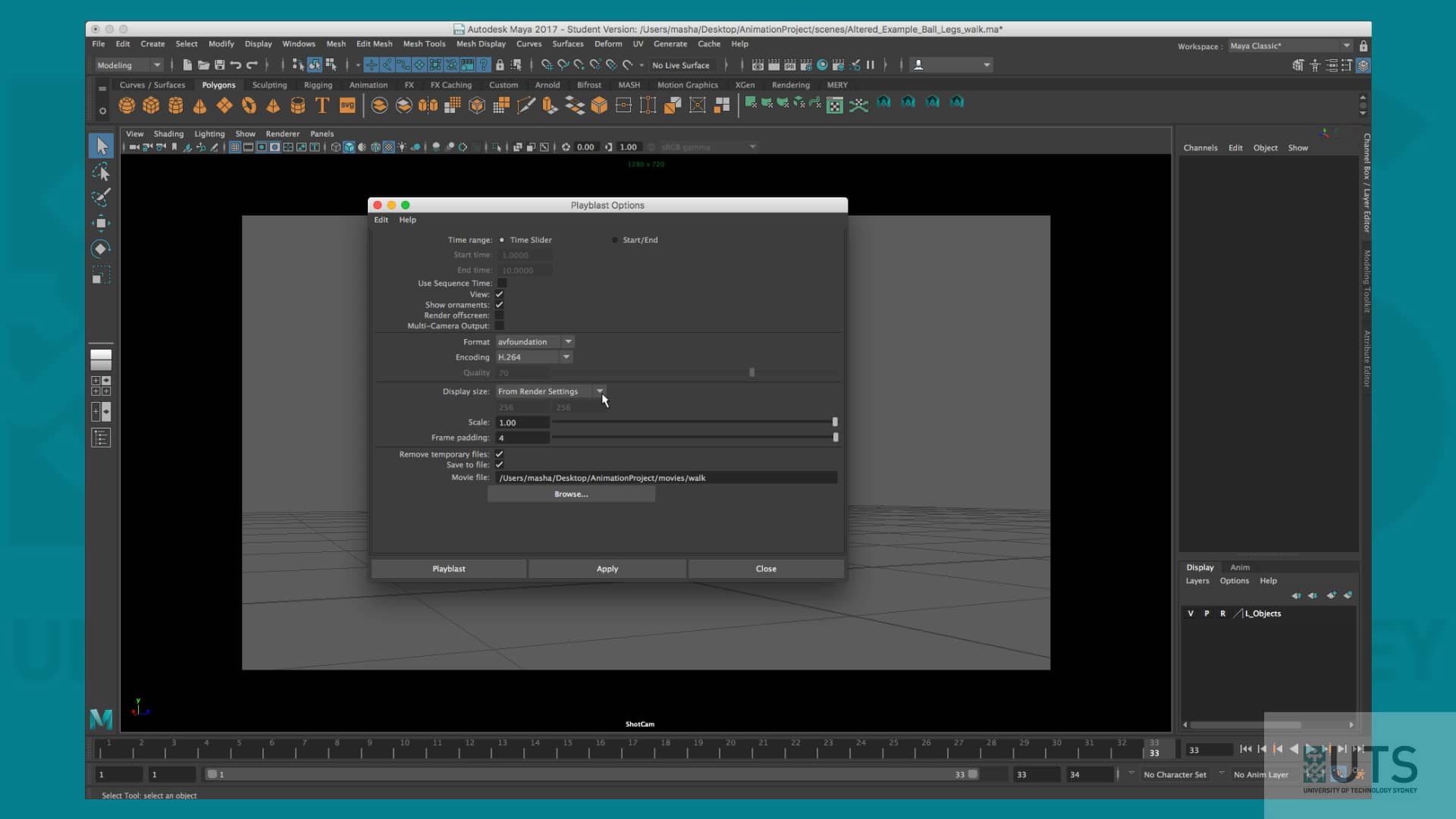Enable Render offscreen checkbox
The width and height of the screenshot is (1456, 819).
click(x=500, y=315)
